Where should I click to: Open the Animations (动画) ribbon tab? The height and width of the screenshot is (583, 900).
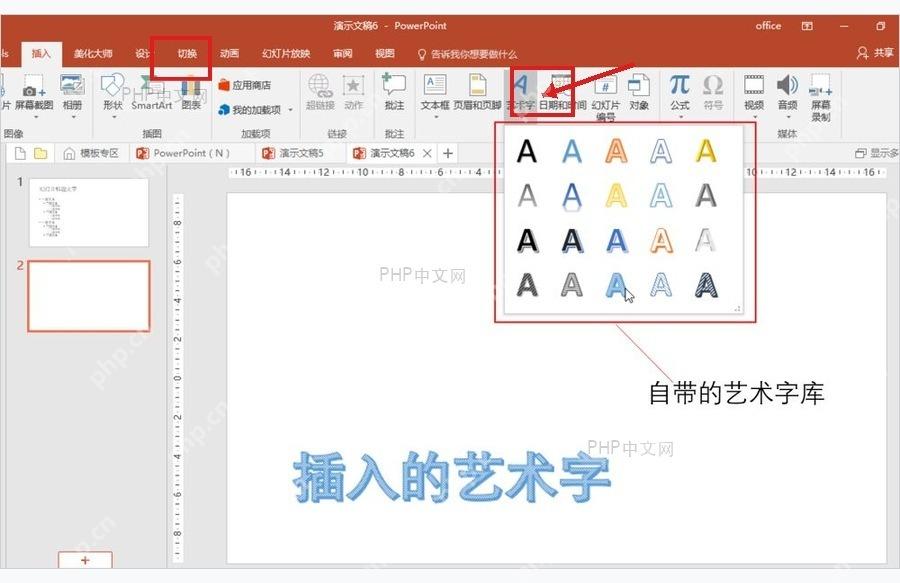point(229,53)
